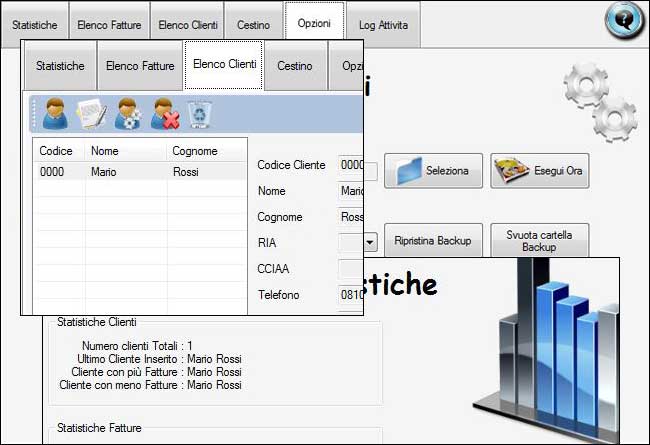Expand the RIA dropdown arrow

point(369,242)
